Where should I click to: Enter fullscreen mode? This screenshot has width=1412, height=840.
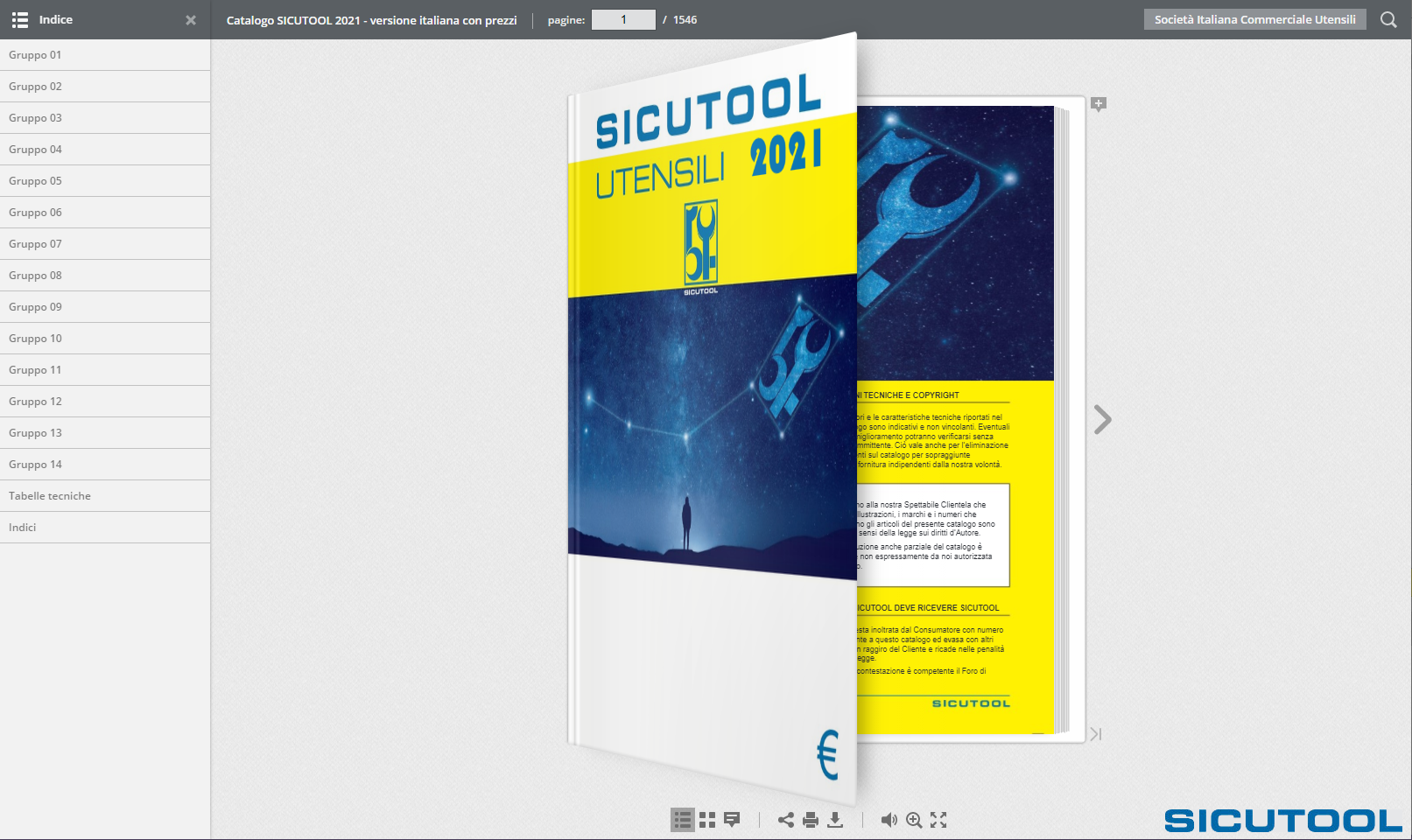pyautogui.click(x=938, y=820)
